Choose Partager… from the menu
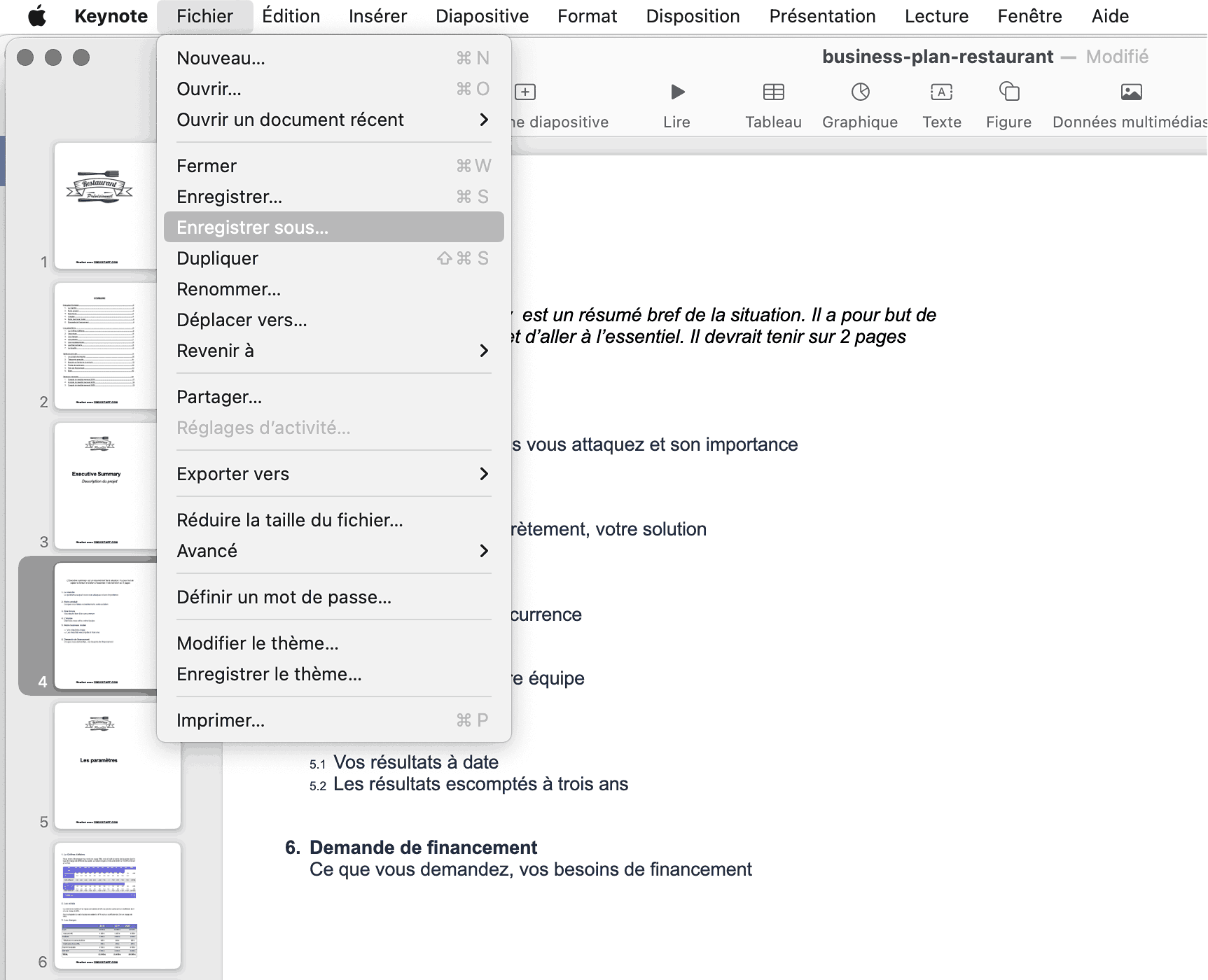The height and width of the screenshot is (980, 1208). (333, 397)
